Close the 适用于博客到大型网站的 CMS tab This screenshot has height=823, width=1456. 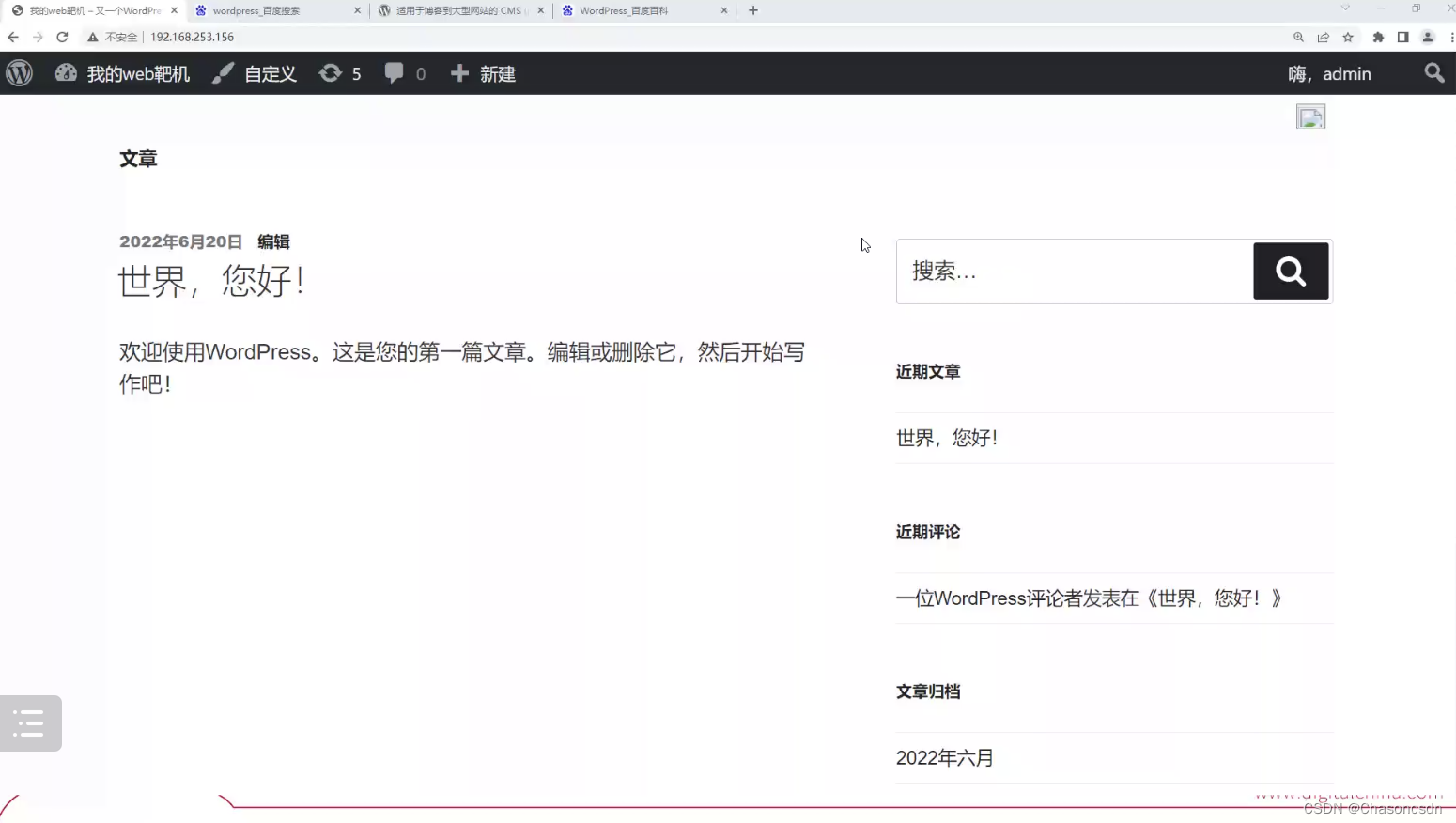540,10
